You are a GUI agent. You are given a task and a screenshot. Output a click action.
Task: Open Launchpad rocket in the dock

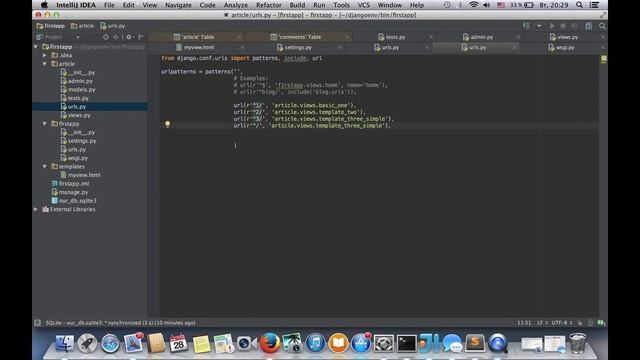click(87, 343)
